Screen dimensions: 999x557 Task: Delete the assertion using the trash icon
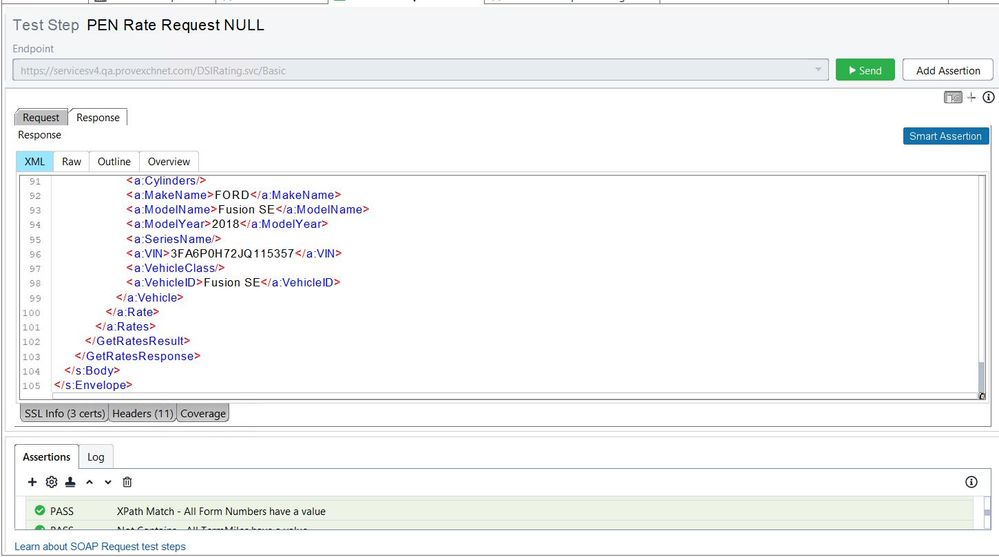point(127,482)
